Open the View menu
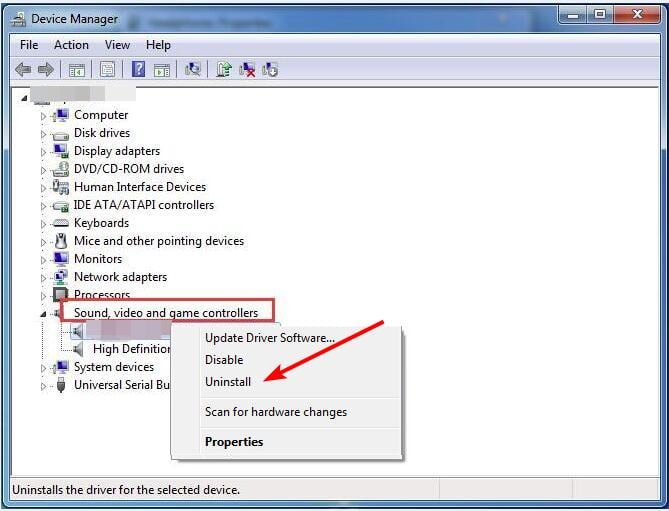This screenshot has width=669, height=511. pos(117,45)
